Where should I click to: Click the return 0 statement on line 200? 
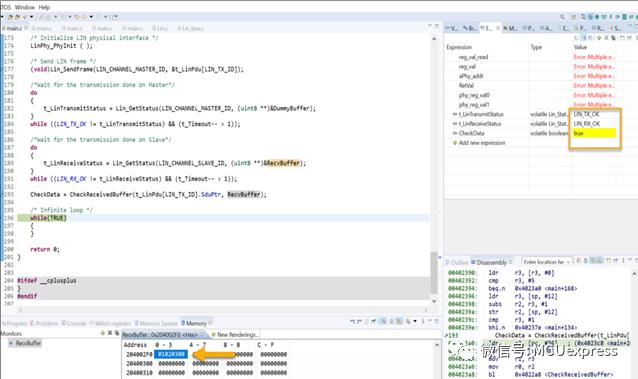[45, 249]
